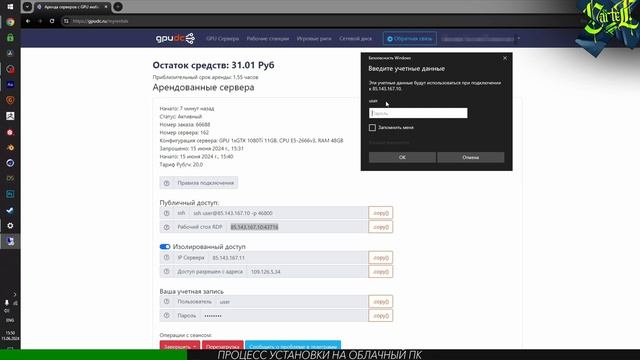Open the Windows Start menu

(10, 7)
